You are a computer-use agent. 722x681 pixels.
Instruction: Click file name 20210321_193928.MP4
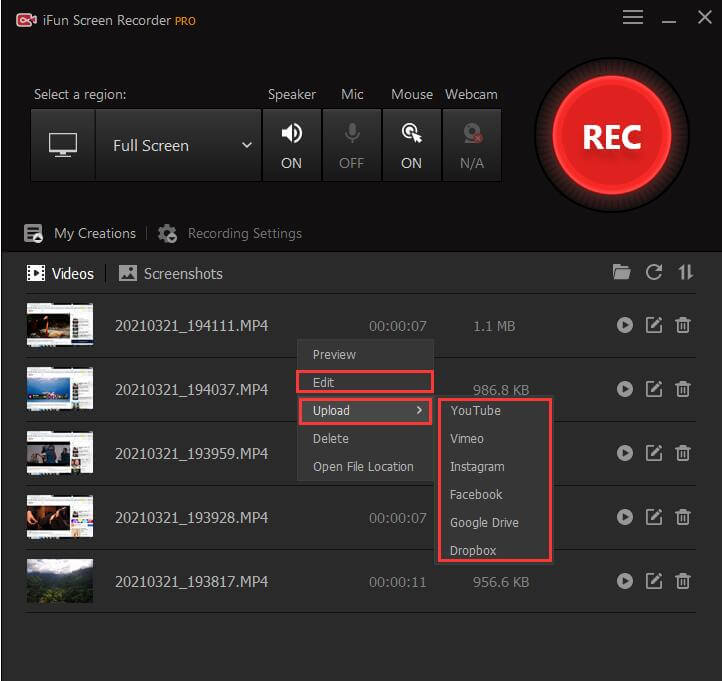(192, 518)
